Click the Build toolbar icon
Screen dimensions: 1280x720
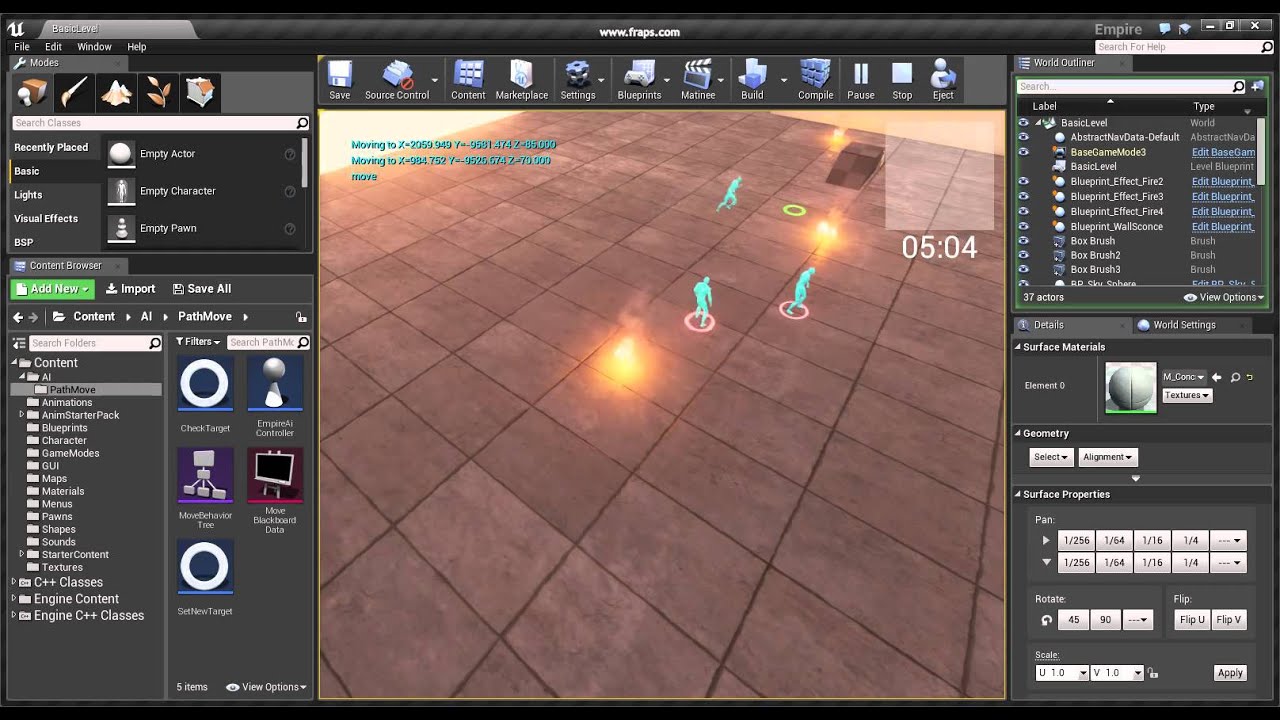point(752,80)
